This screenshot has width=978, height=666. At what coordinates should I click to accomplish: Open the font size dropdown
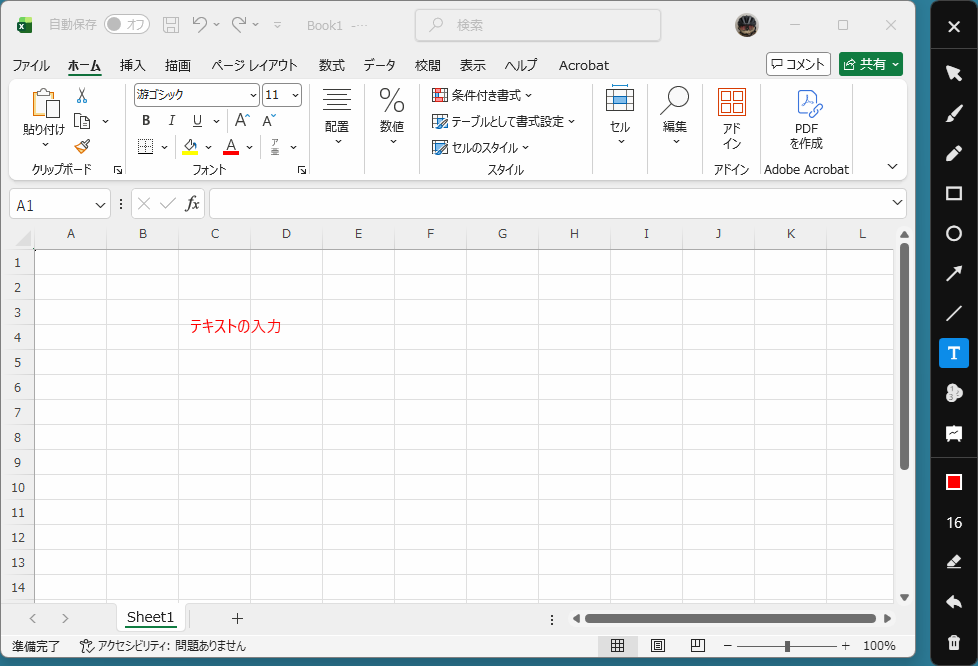click(x=295, y=94)
